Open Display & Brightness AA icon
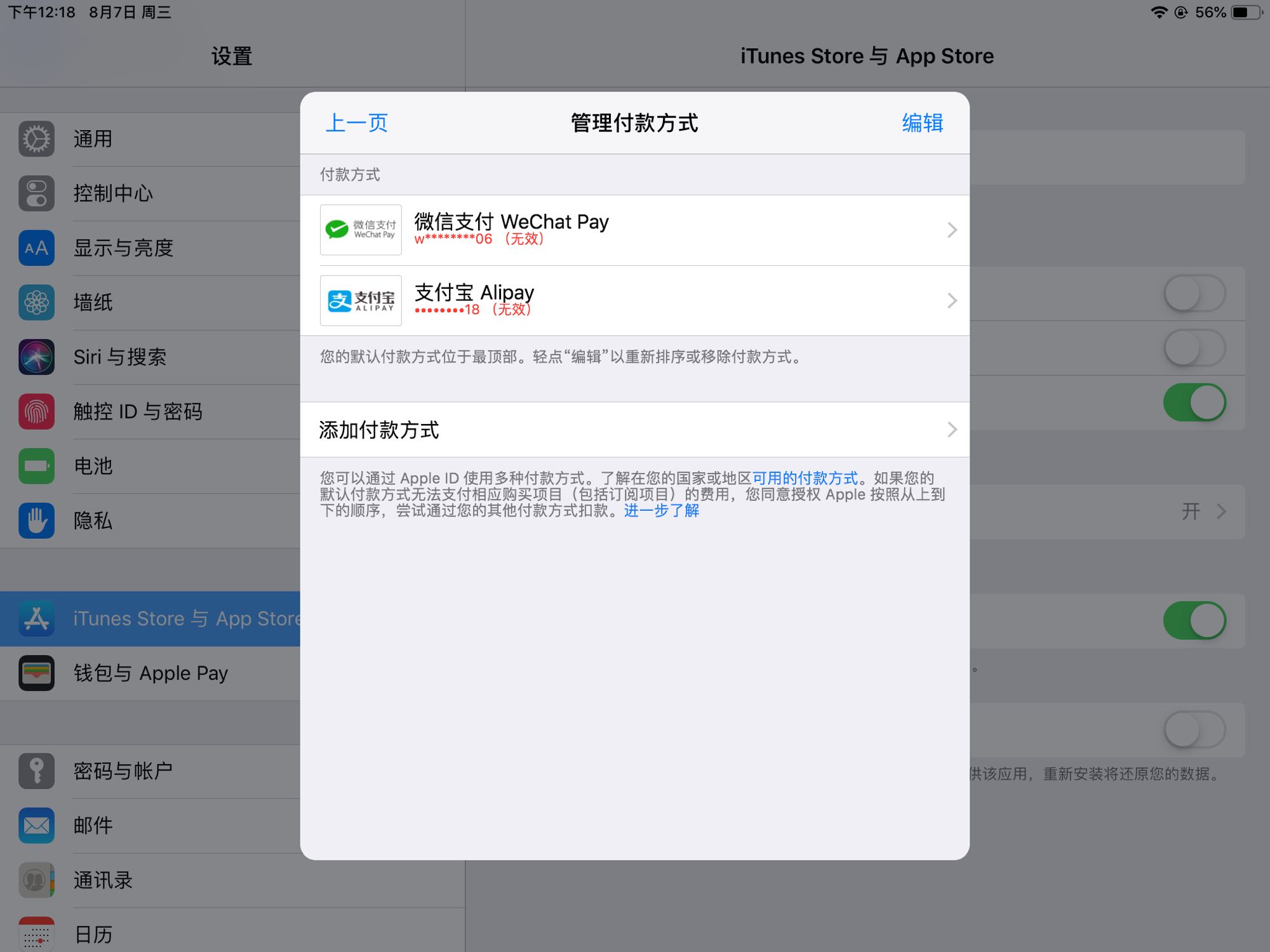This screenshot has width=1270, height=952. (x=36, y=248)
